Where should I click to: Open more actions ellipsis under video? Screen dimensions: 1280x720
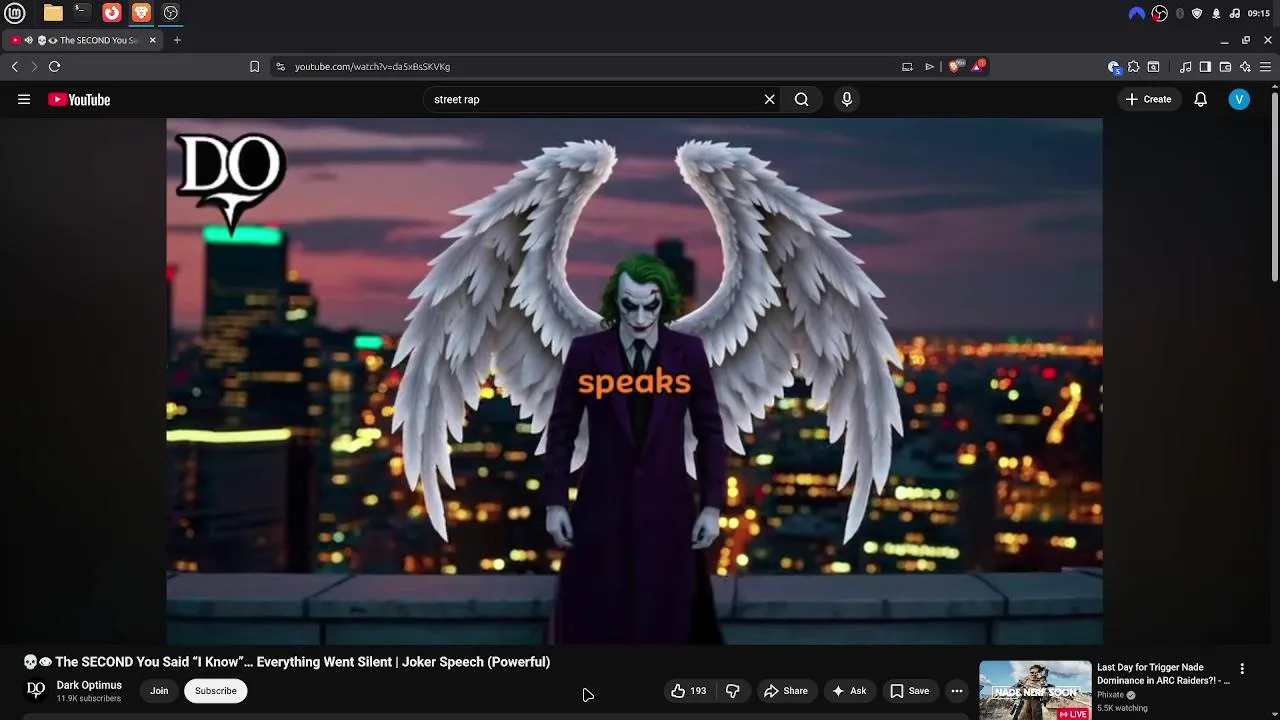pos(957,691)
